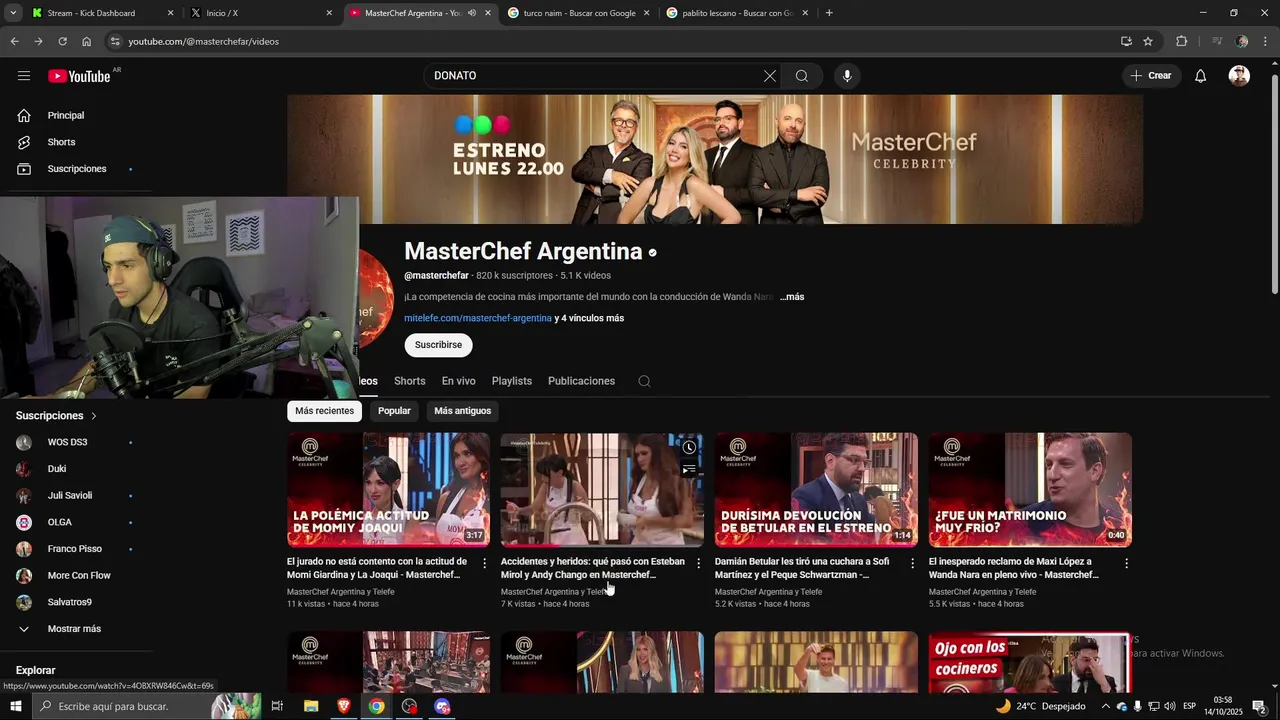Open the Franco Pisso subscription channel

76,549
